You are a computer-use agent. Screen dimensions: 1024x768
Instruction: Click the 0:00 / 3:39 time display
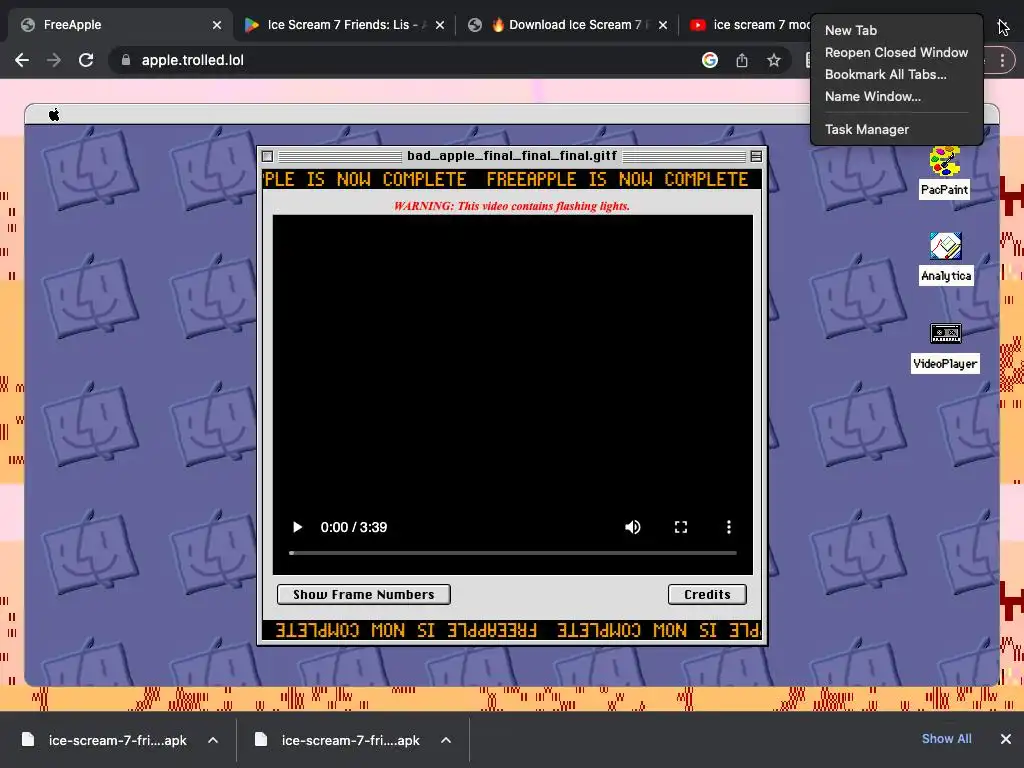coord(354,527)
